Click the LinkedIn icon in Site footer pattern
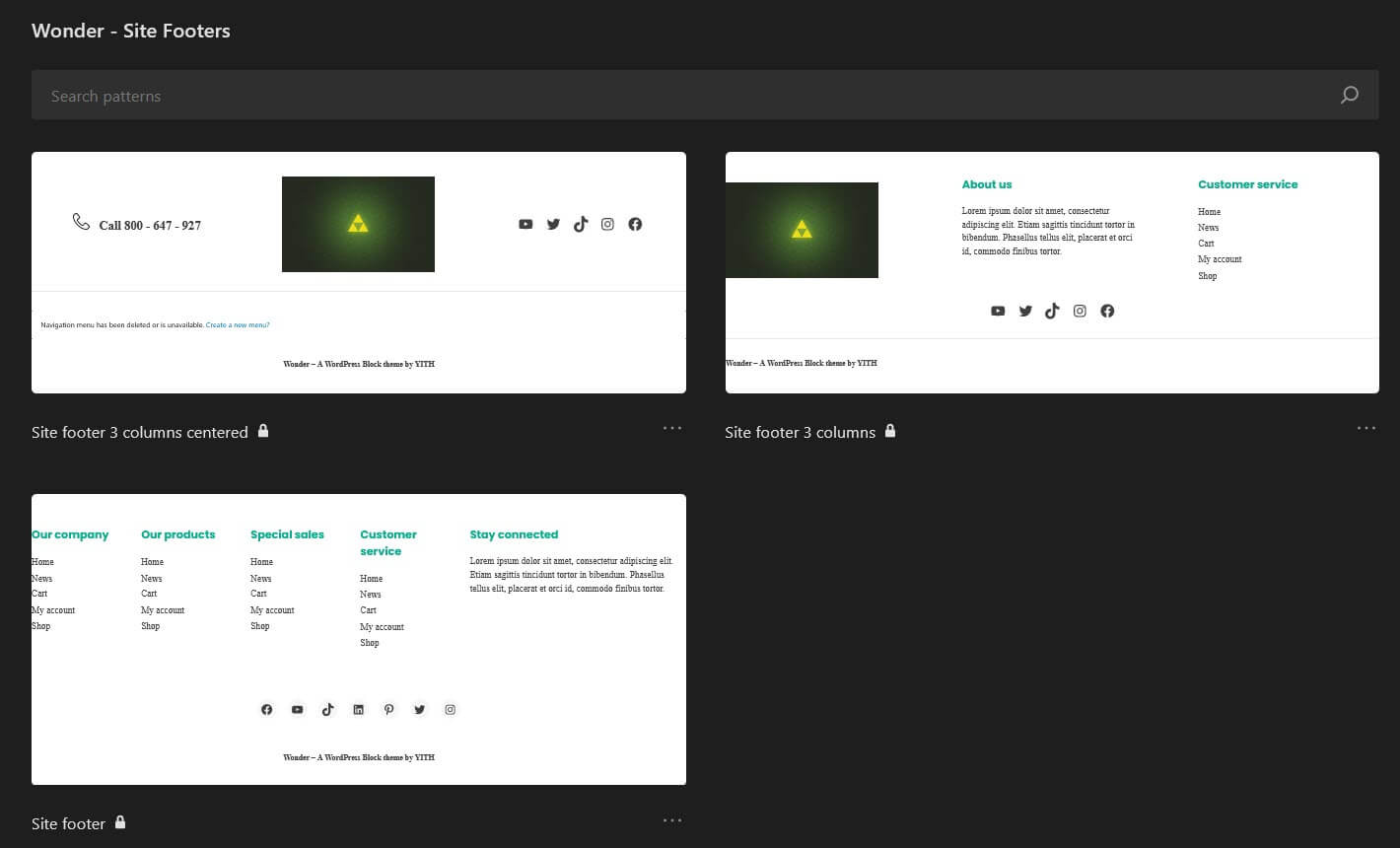 pos(359,709)
